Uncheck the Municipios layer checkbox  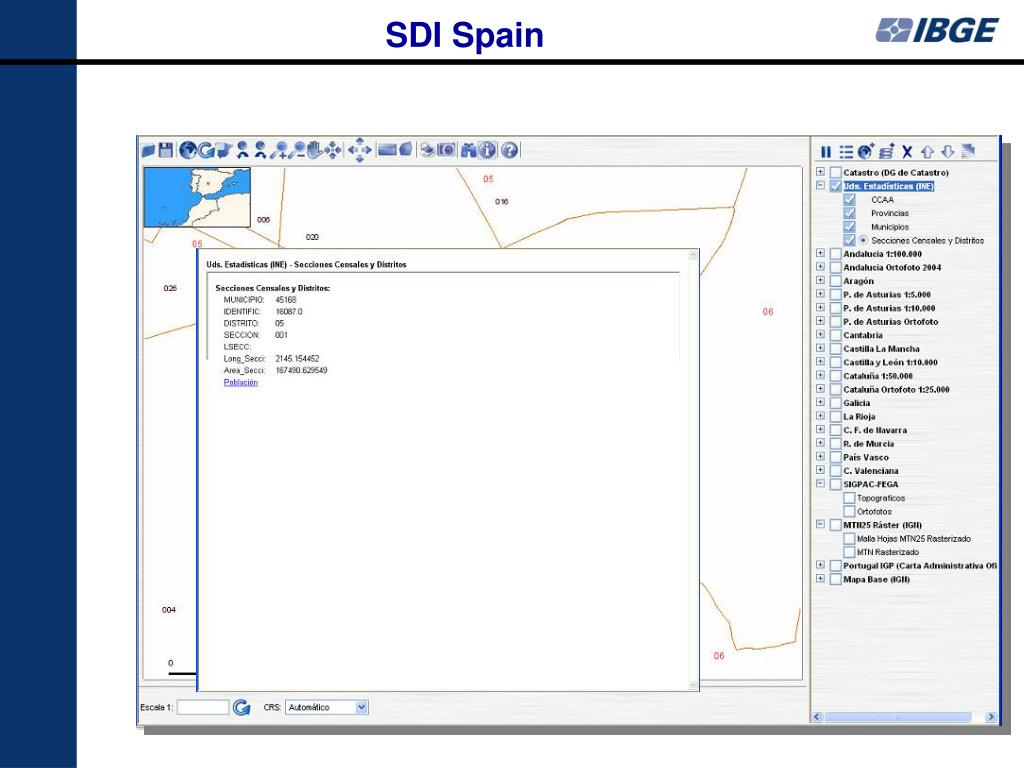849,227
